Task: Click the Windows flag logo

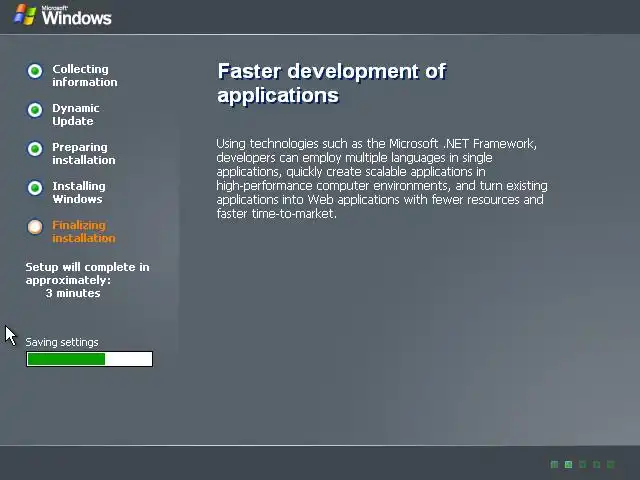Action: pyautogui.click(x=25, y=15)
